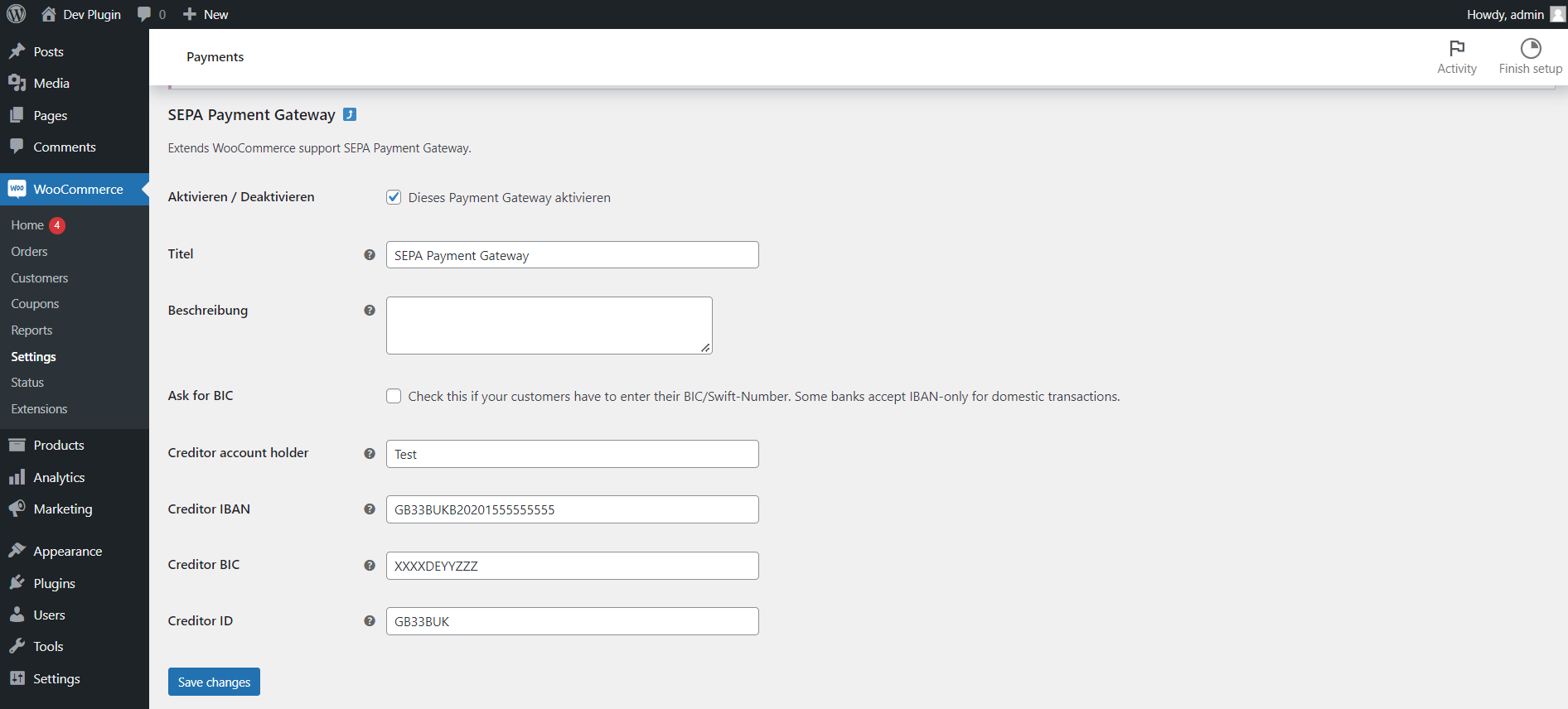Click into the Creditor account holder field
This screenshot has width=1568, height=709.
pyautogui.click(x=572, y=454)
